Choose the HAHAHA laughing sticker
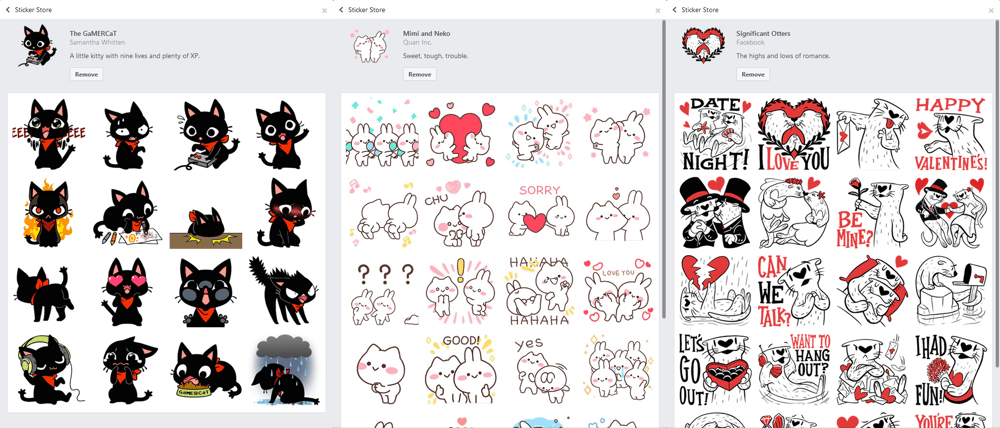Viewport: 1000px width, 428px height. point(539,291)
